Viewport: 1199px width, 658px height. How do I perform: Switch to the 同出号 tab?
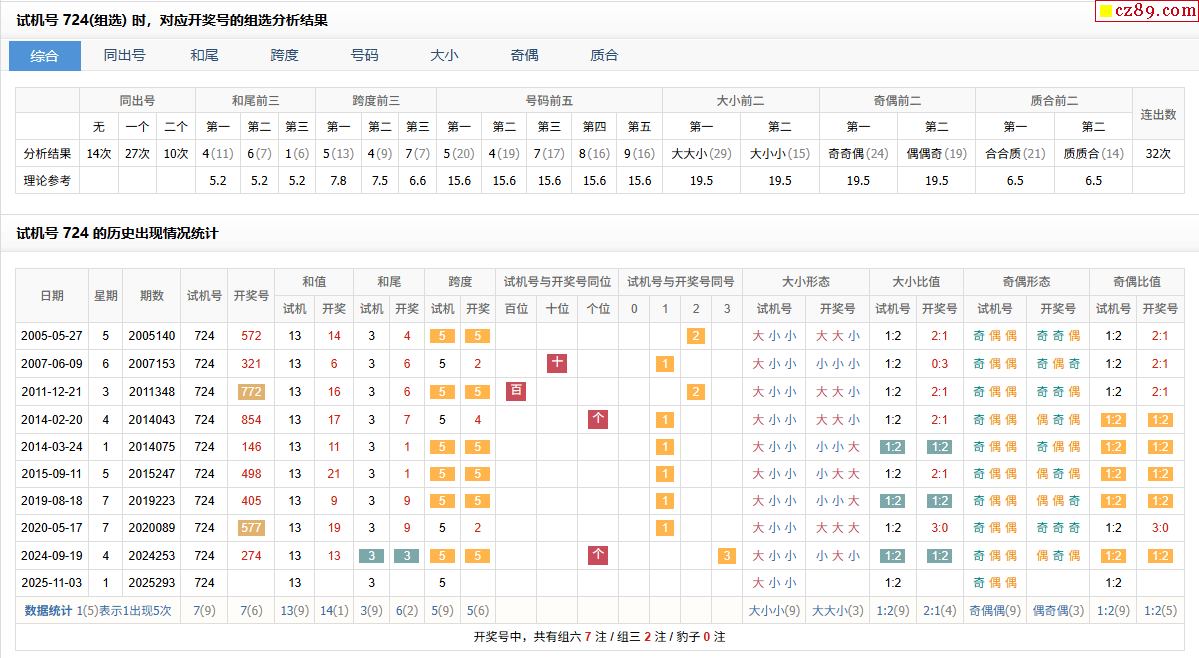pyautogui.click(x=125, y=56)
